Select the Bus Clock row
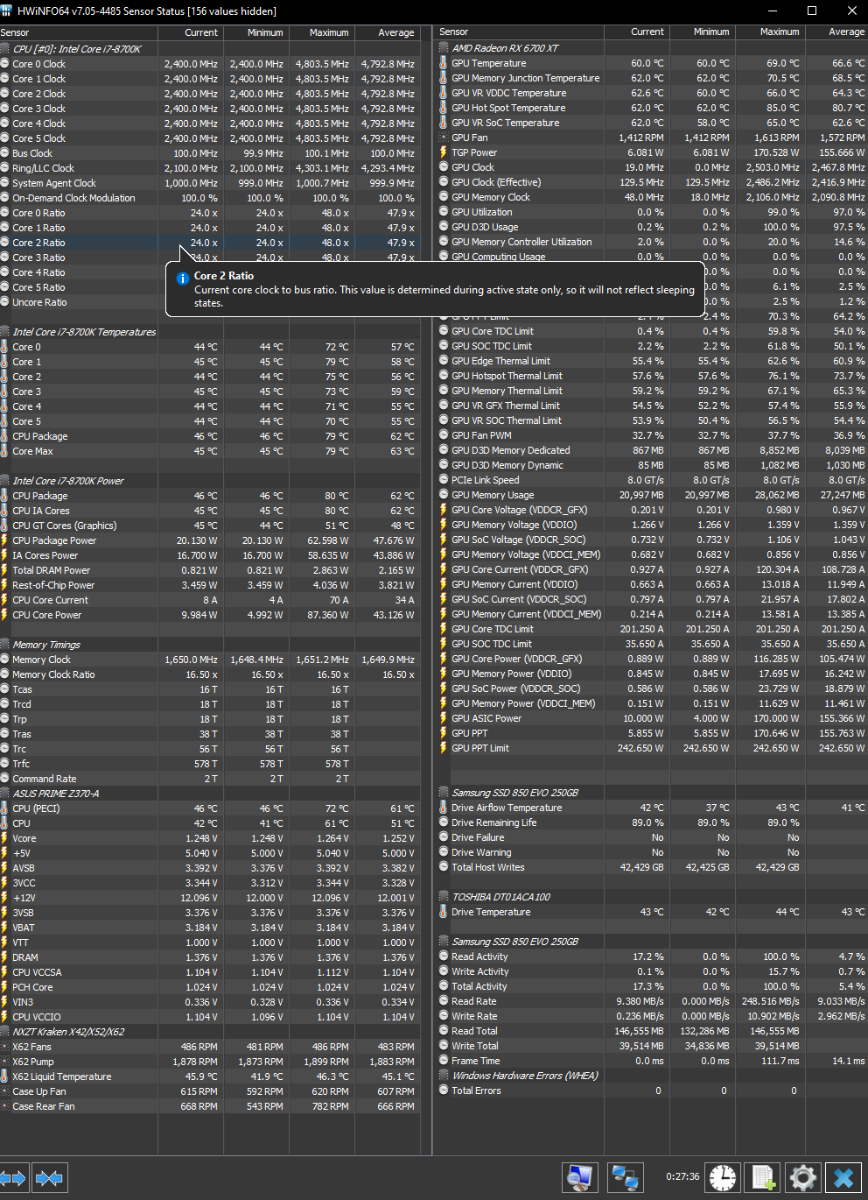 (210, 153)
